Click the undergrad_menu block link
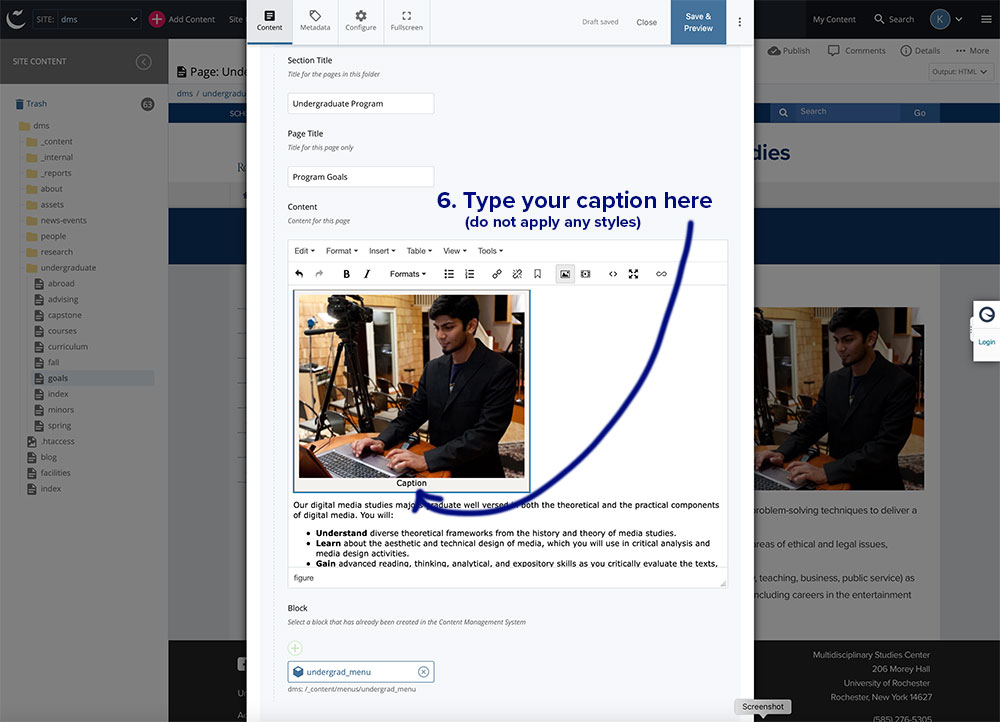 click(x=339, y=672)
